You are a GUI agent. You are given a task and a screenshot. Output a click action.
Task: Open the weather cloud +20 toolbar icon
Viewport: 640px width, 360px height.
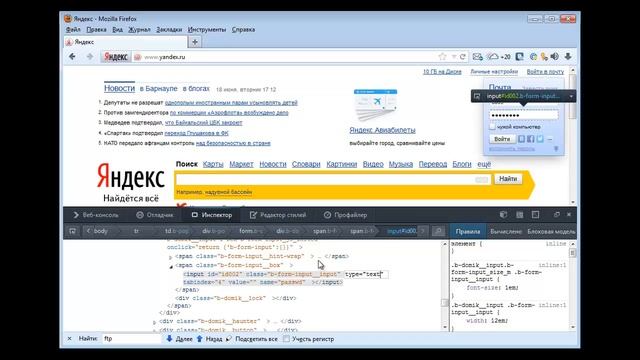pyautogui.click(x=499, y=57)
